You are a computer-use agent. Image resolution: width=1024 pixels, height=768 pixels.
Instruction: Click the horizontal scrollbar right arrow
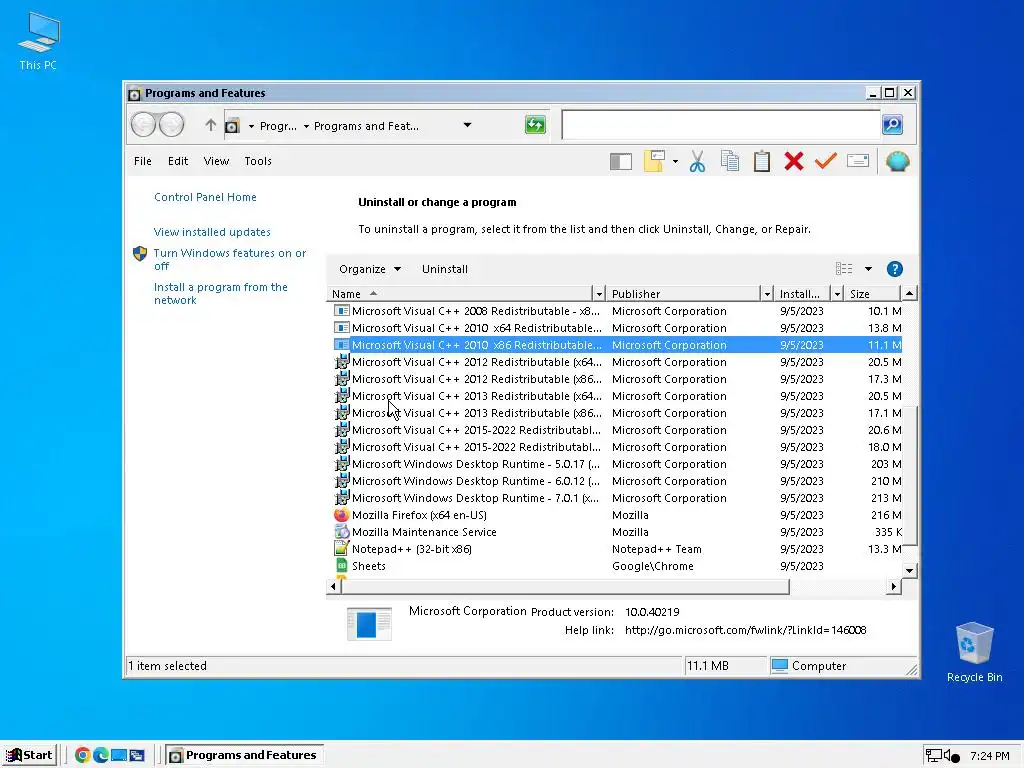(893, 586)
